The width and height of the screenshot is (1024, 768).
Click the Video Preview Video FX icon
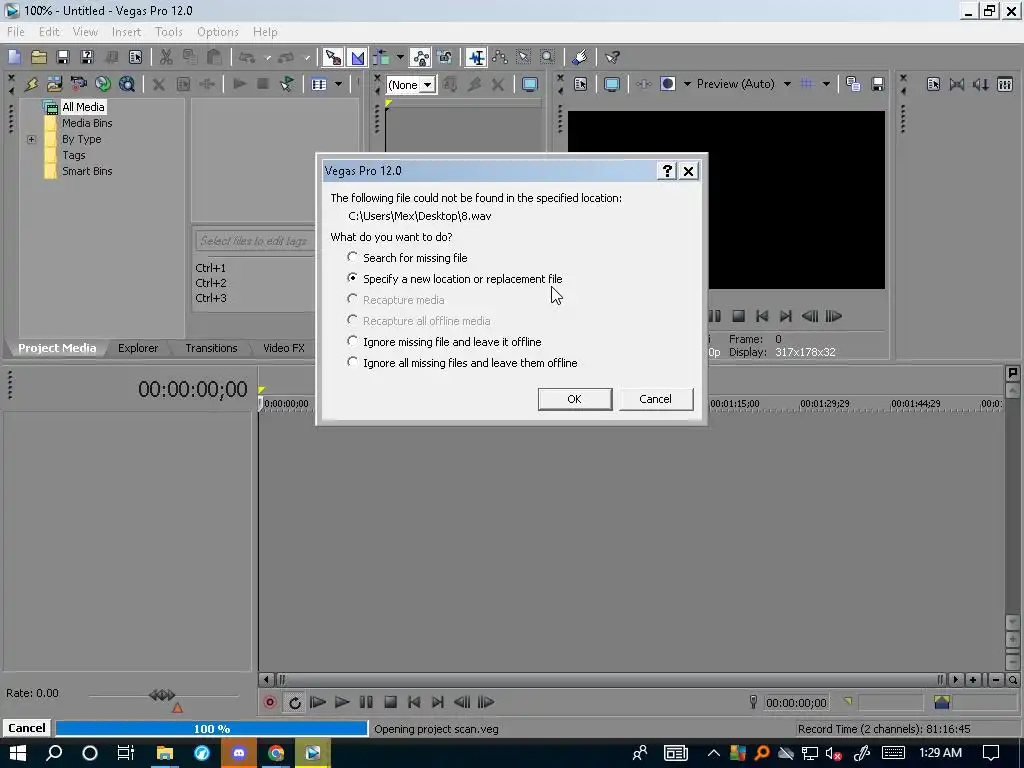(643, 84)
